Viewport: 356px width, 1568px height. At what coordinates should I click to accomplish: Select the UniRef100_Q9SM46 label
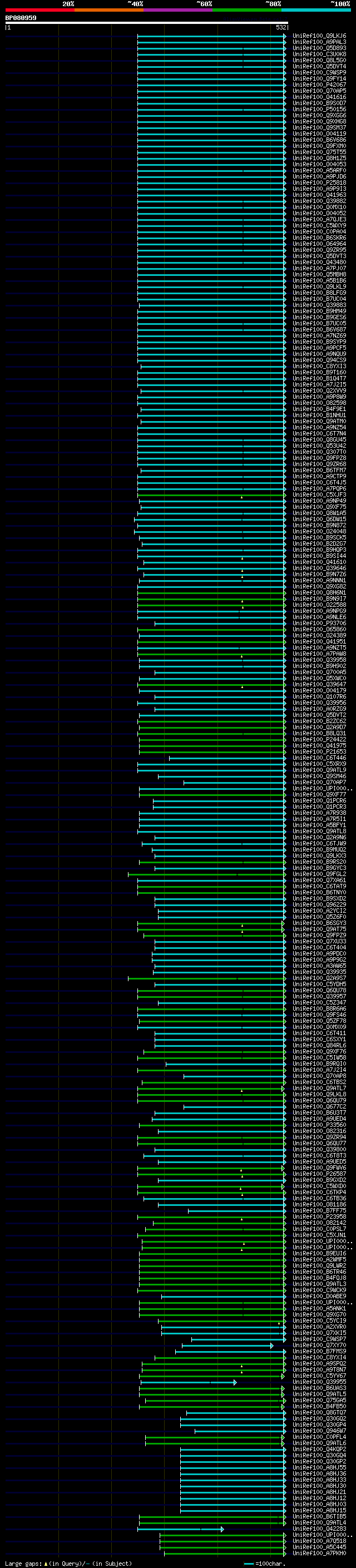(x=319, y=776)
